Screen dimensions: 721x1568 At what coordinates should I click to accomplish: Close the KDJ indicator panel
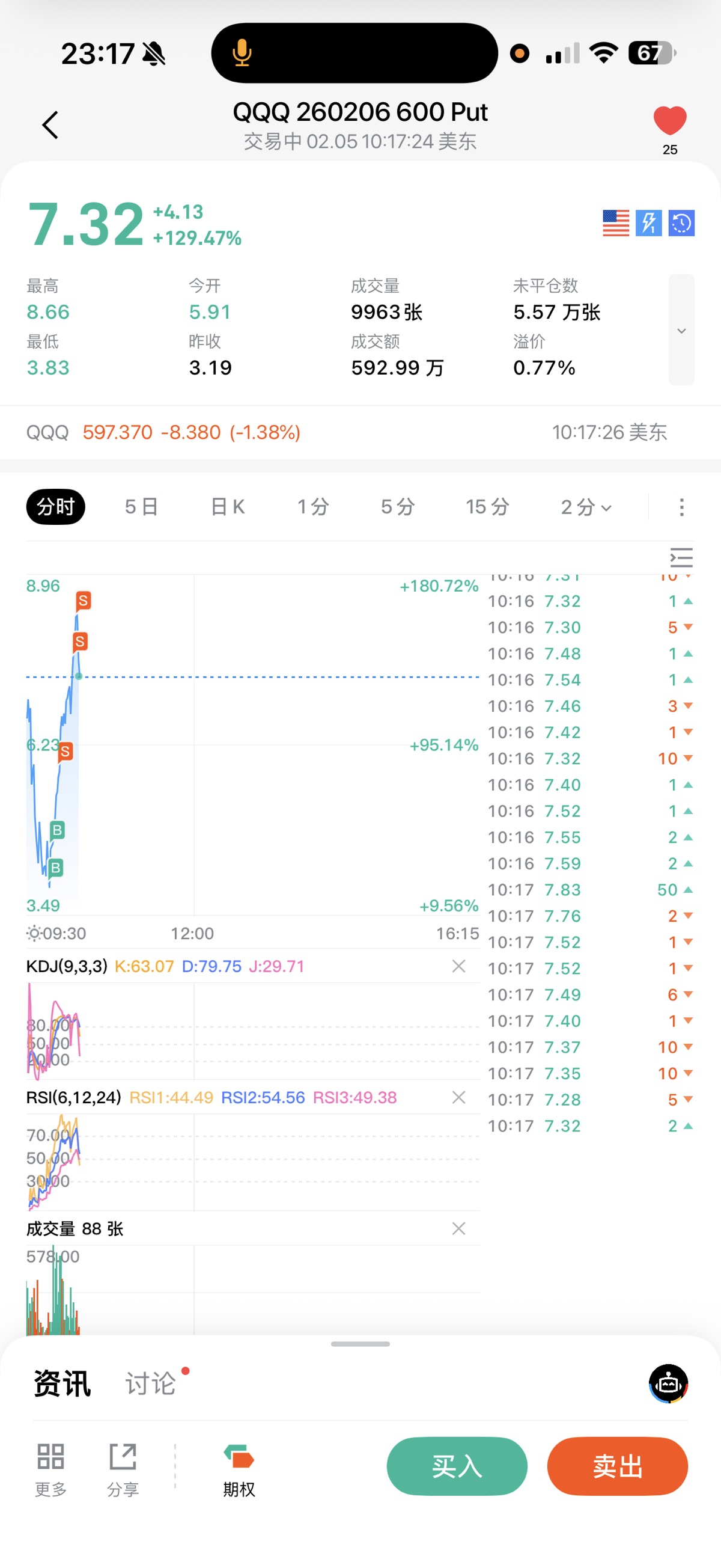[x=459, y=966]
